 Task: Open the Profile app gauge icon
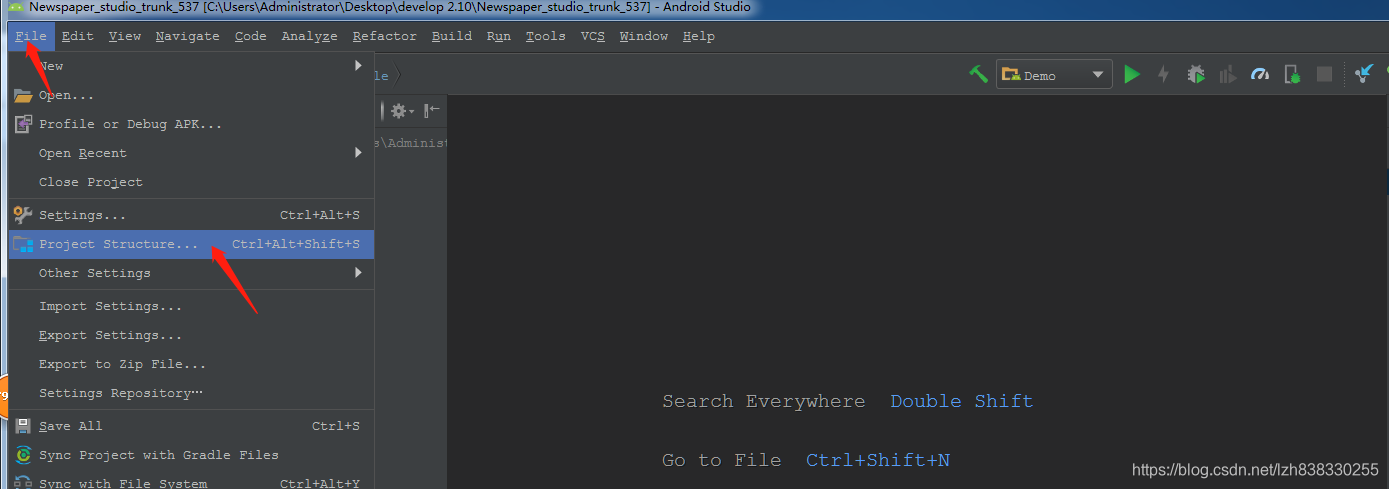1260,75
